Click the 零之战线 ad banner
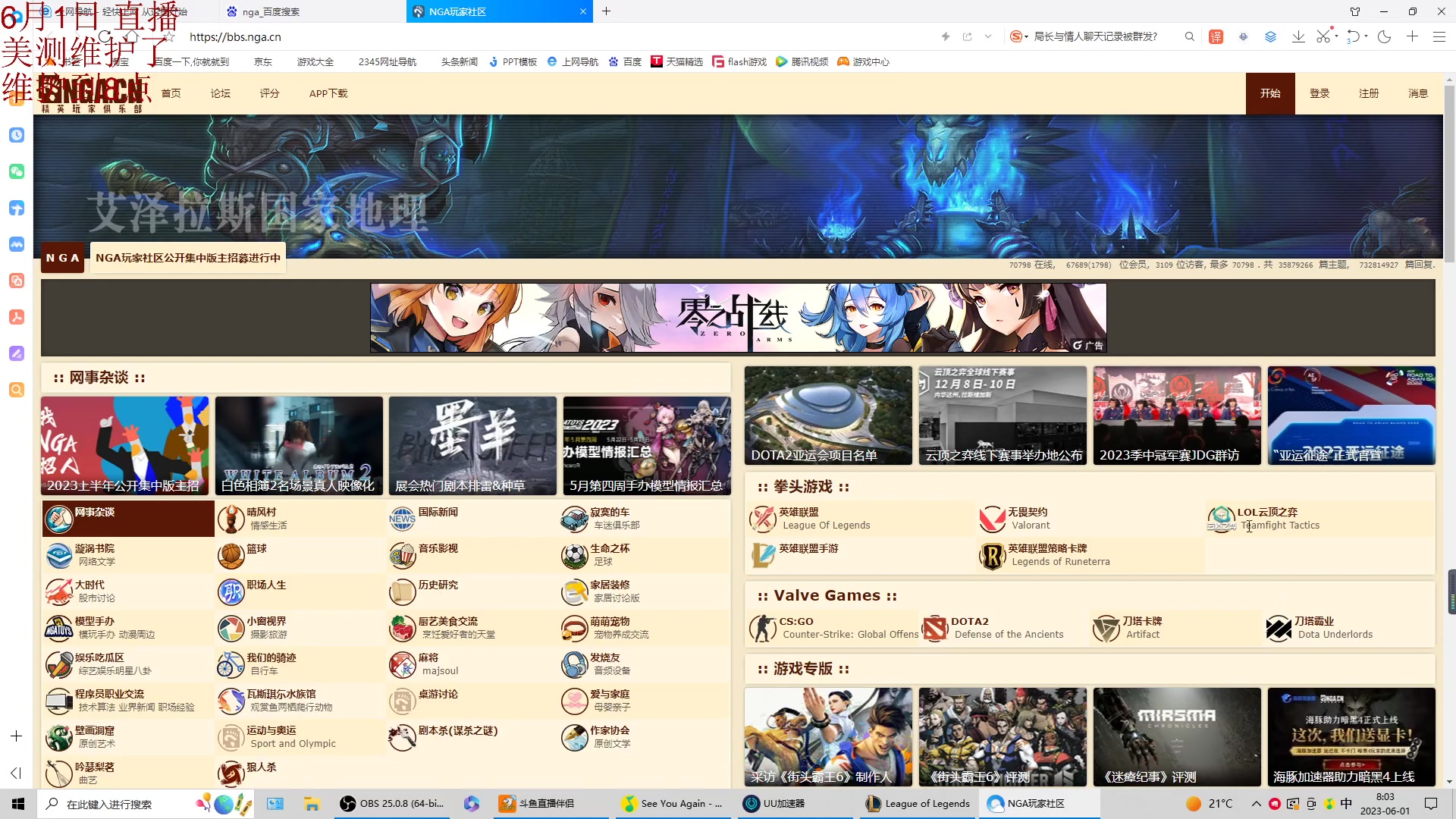Viewport: 1456px width, 819px height. 738,318
